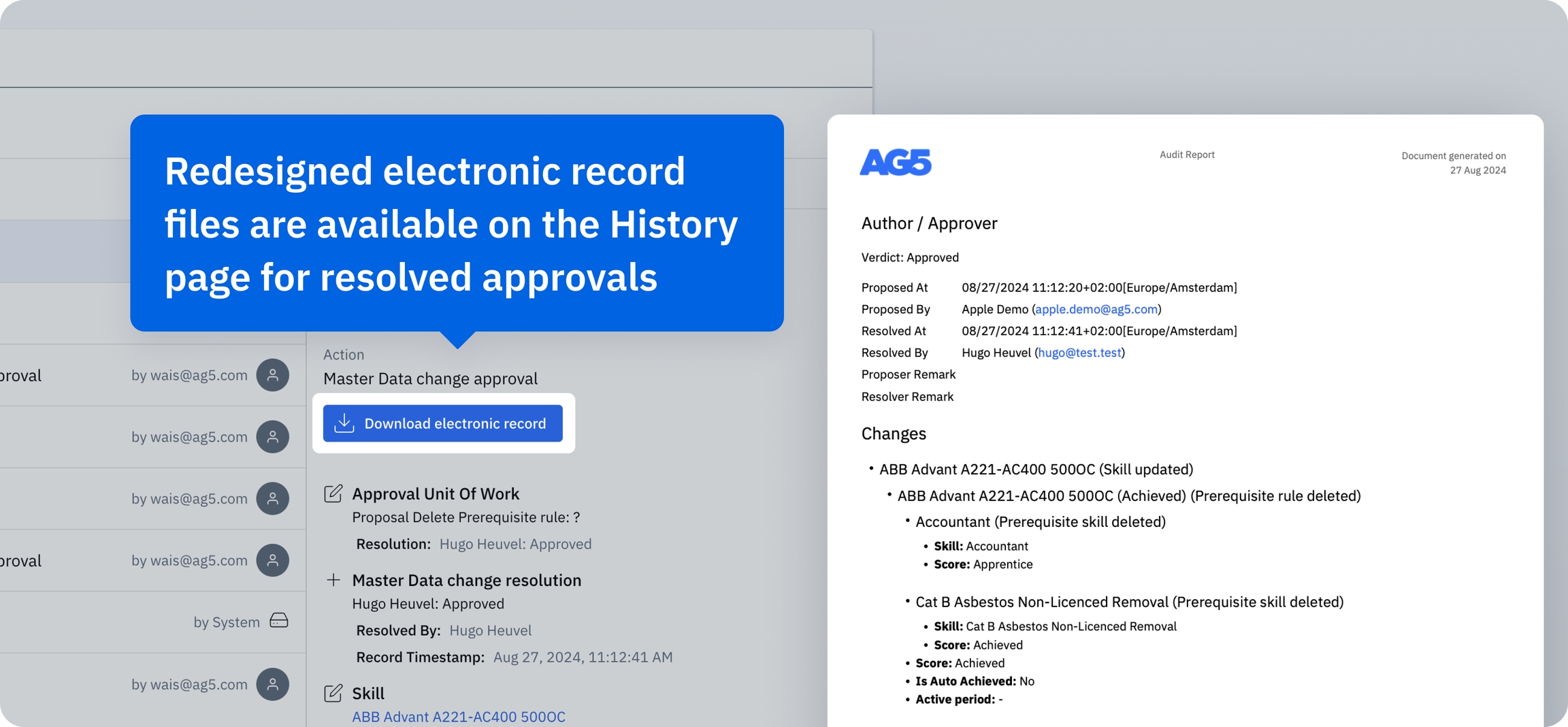Expand Master Data change resolution via plus icon
This screenshot has width=1568, height=727.
click(333, 580)
